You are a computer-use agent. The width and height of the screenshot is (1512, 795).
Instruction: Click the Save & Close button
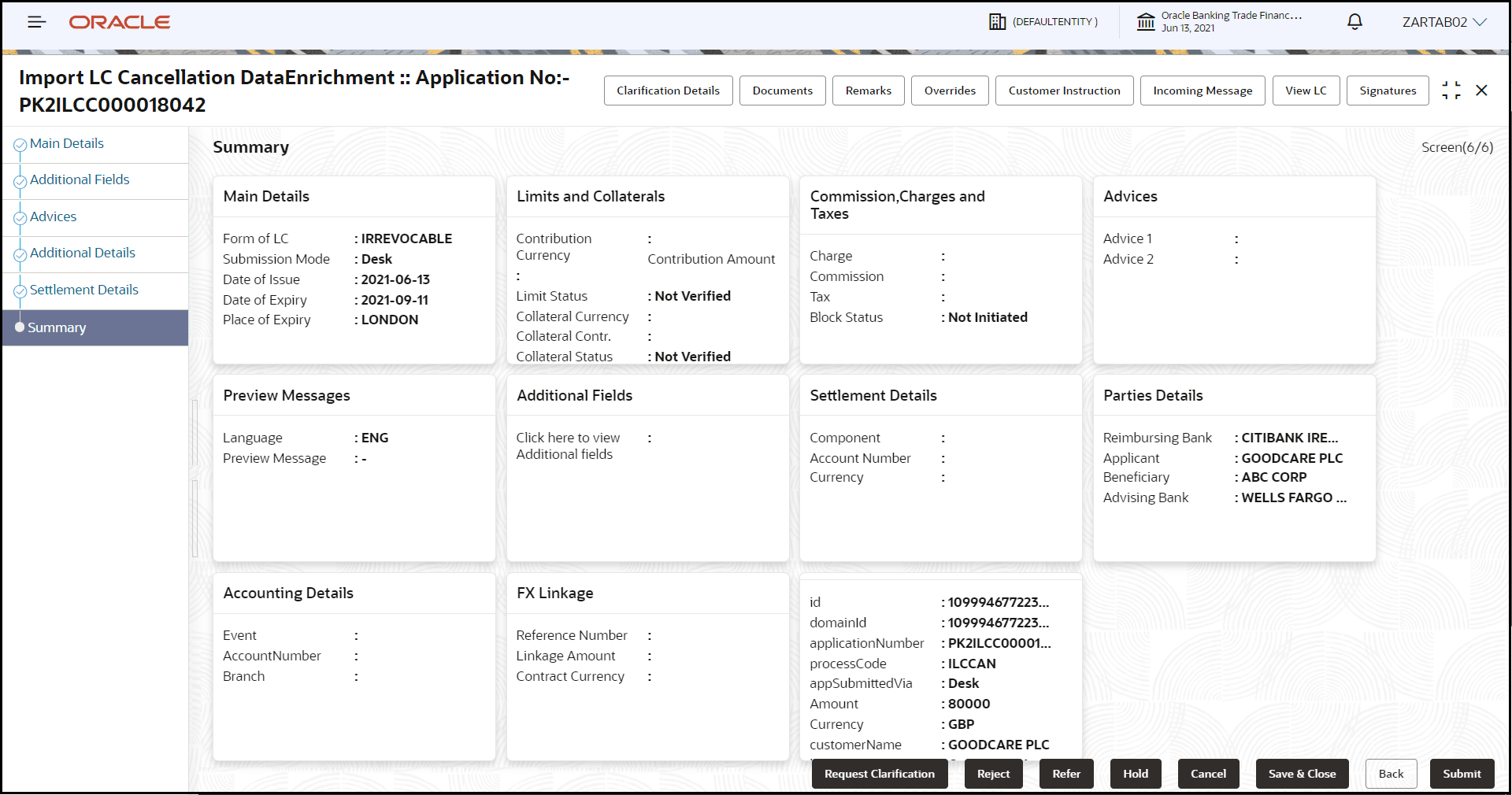1302,774
